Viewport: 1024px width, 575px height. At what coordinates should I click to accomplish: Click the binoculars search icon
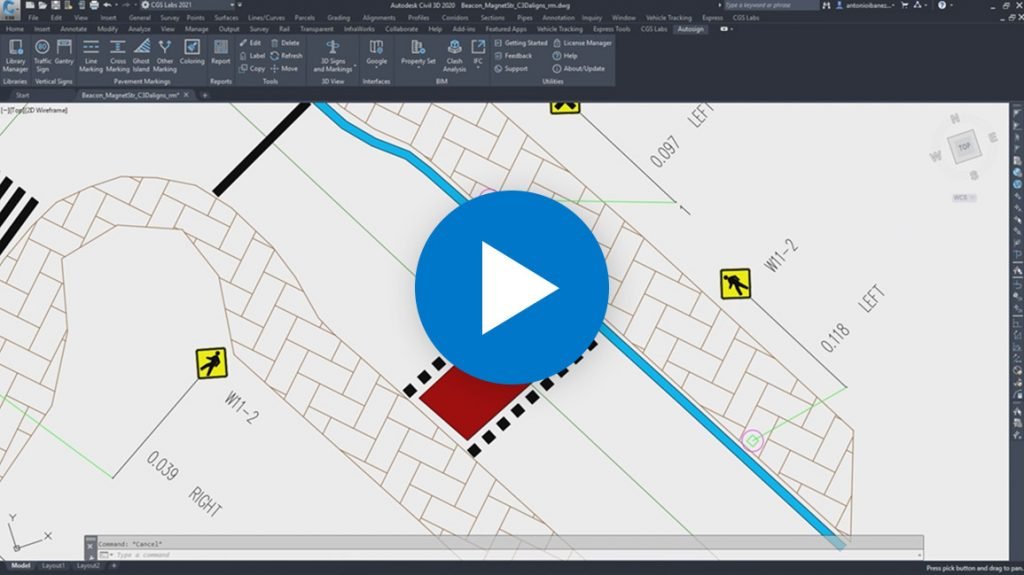(826, 5)
